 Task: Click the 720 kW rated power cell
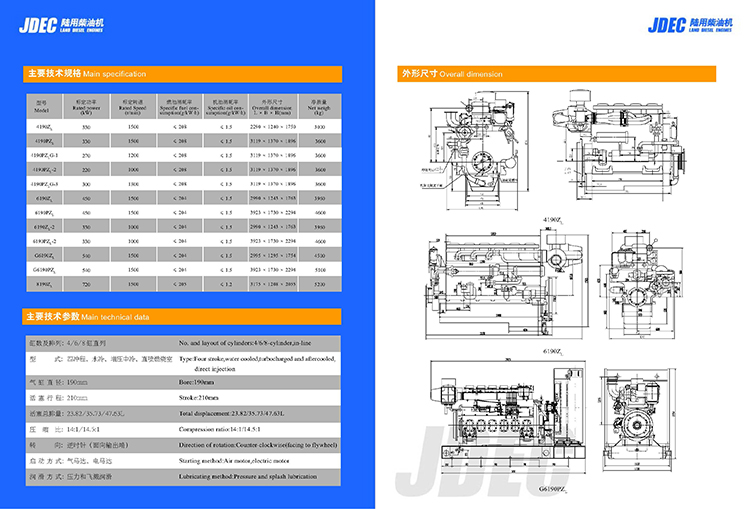pyautogui.click(x=85, y=285)
